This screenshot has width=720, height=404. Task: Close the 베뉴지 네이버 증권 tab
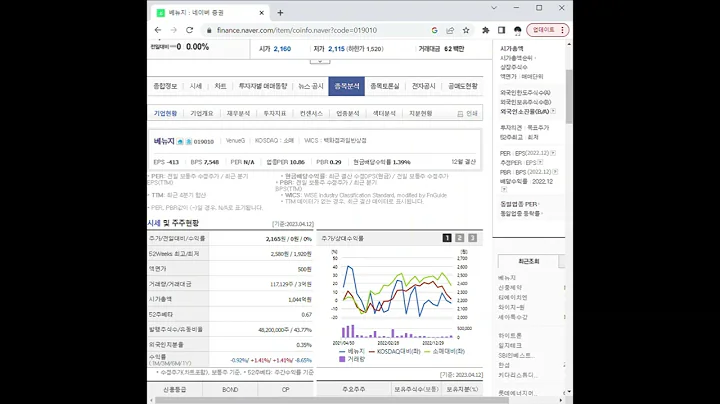[x=262, y=13]
